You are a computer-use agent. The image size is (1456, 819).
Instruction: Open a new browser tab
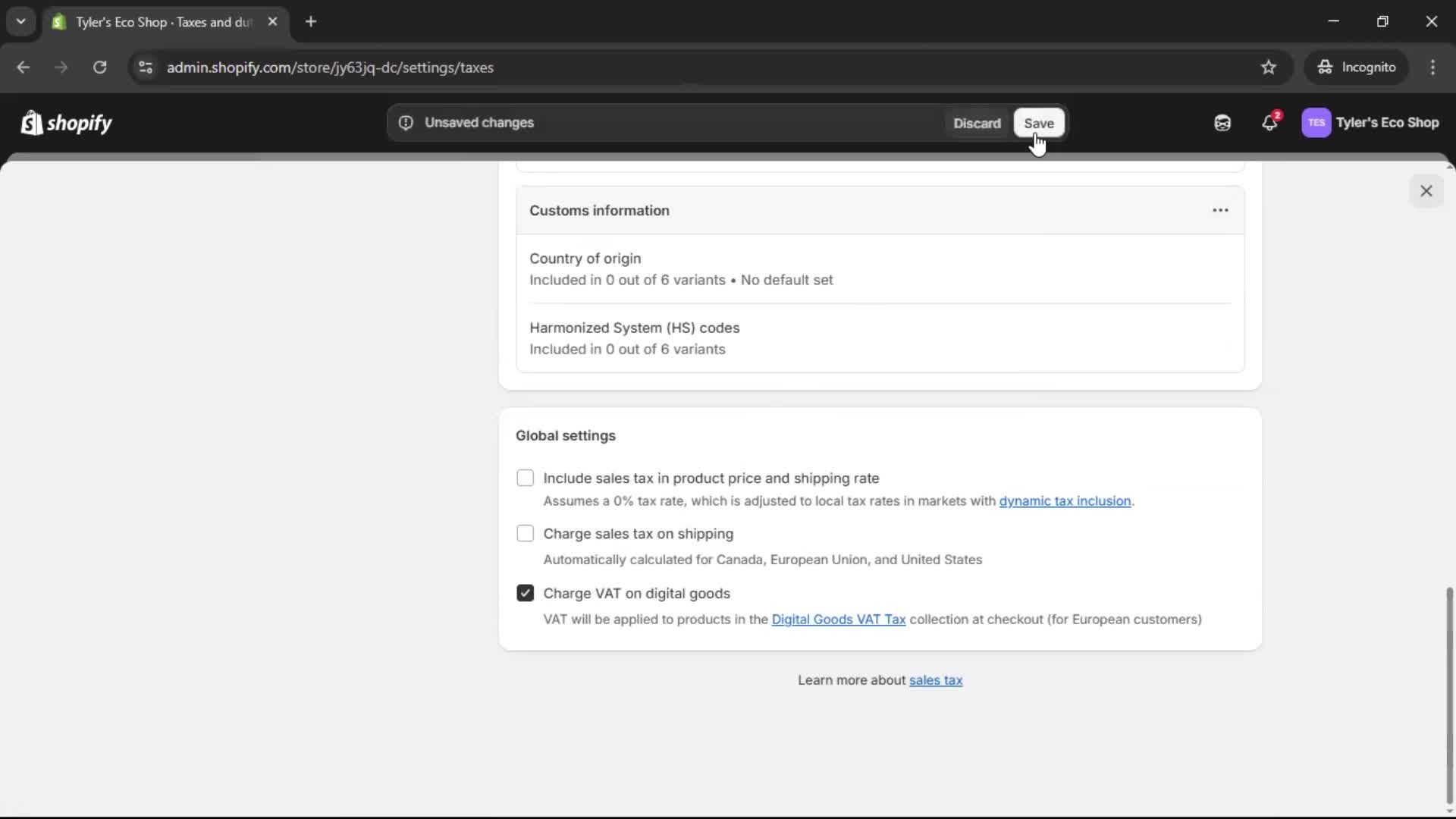point(311,22)
